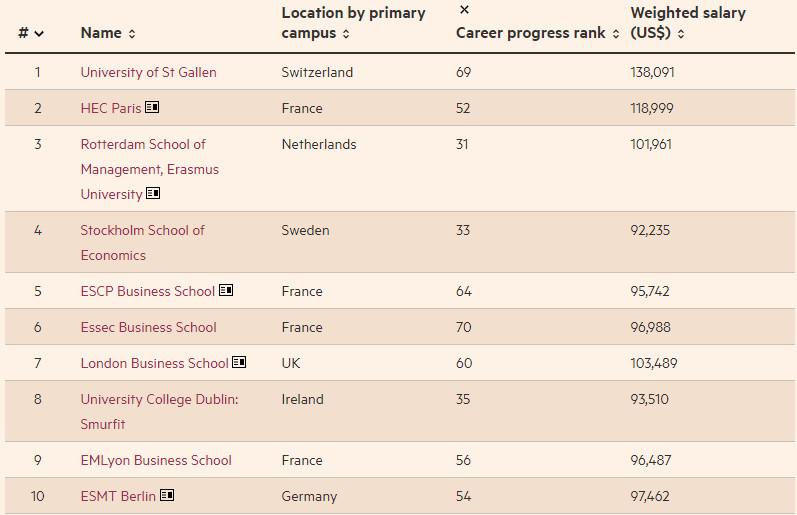Open the profile icon beside HEC Paris
Image resolution: width=797 pixels, height=515 pixels.
coord(152,107)
